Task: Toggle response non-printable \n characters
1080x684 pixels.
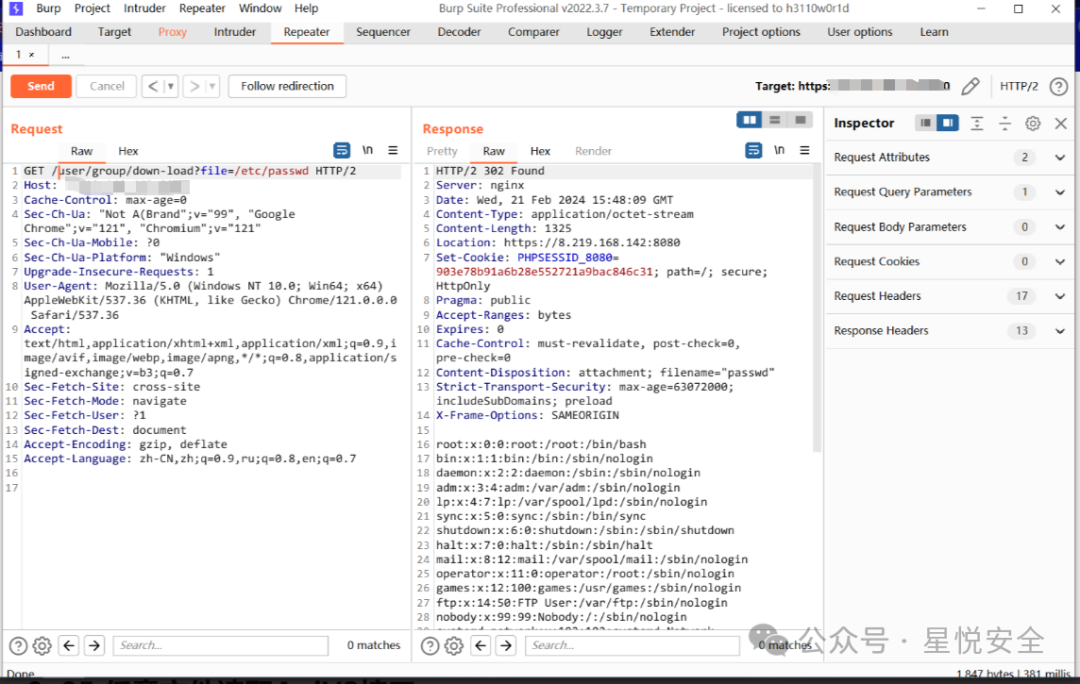Action: point(779,150)
